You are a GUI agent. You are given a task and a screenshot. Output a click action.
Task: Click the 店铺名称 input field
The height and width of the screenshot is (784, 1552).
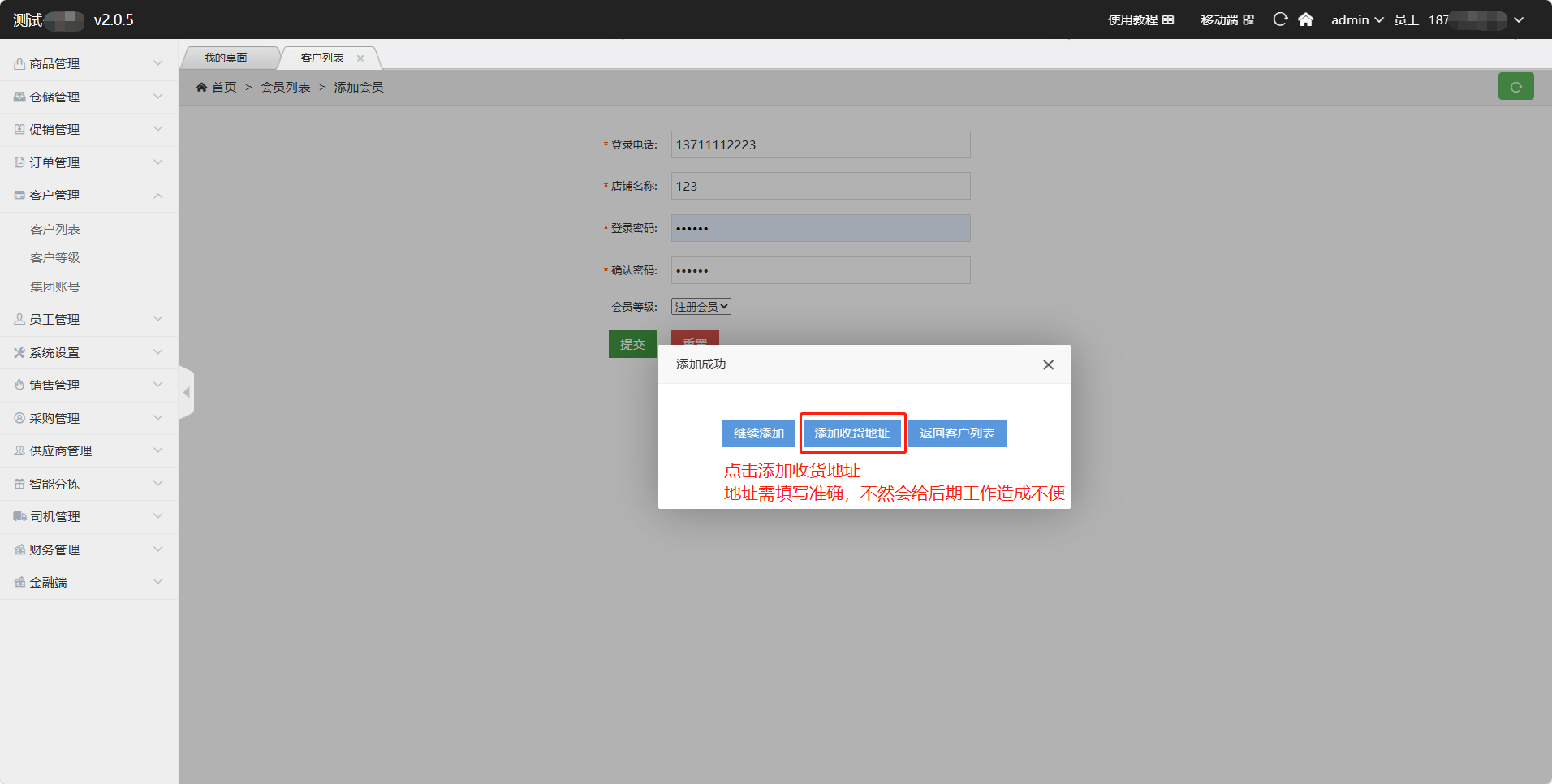(x=820, y=186)
